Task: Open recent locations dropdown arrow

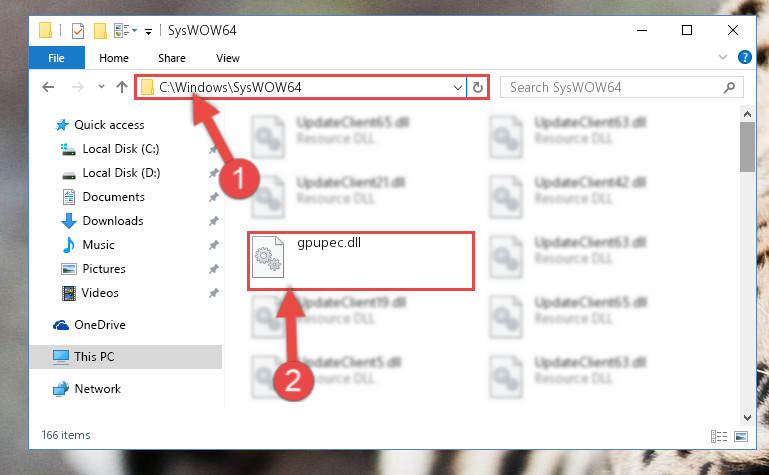Action: click(101, 87)
